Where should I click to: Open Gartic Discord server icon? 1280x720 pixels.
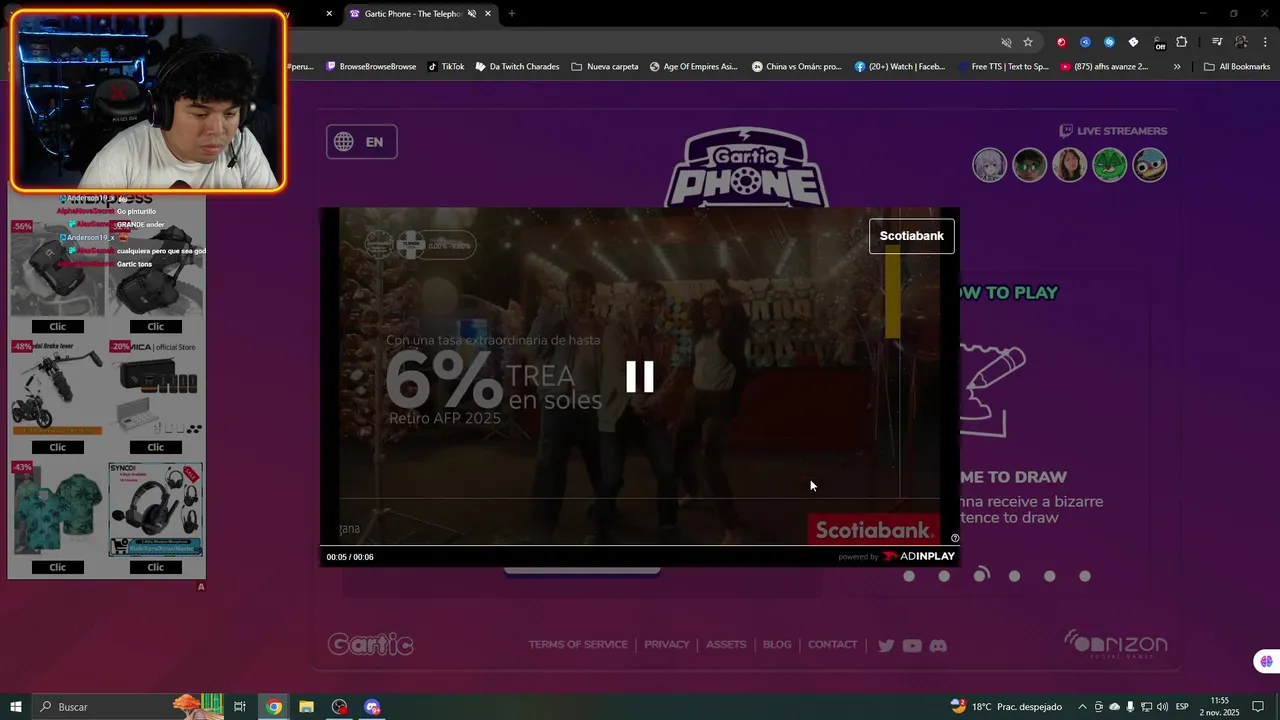[938, 646]
